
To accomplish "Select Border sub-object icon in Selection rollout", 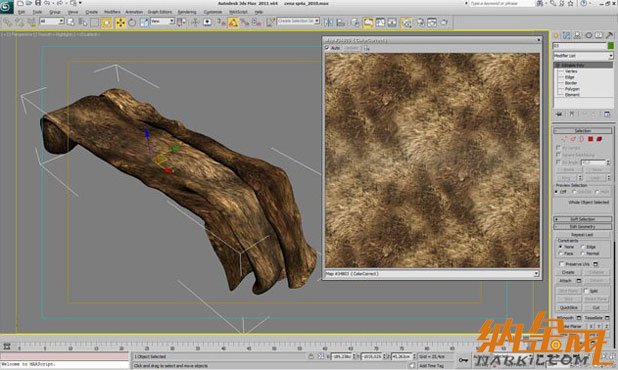I will pos(581,139).
